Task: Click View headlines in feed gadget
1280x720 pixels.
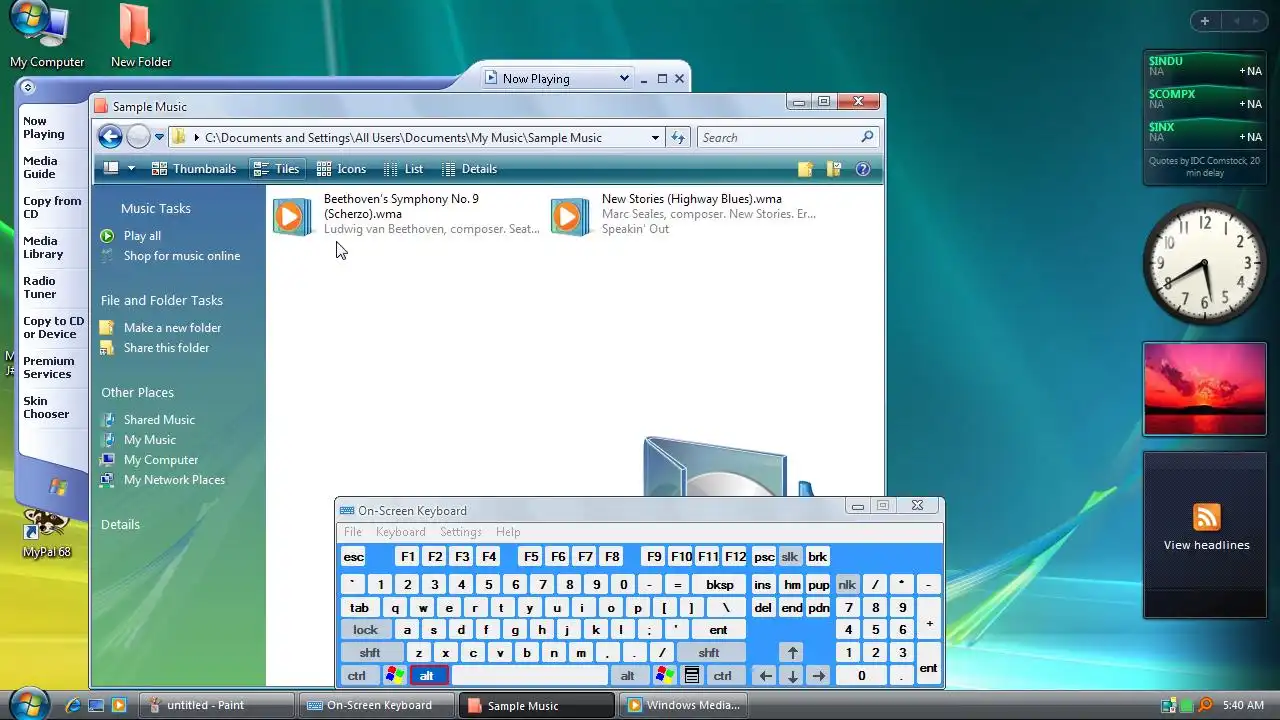Action: coord(1206,545)
